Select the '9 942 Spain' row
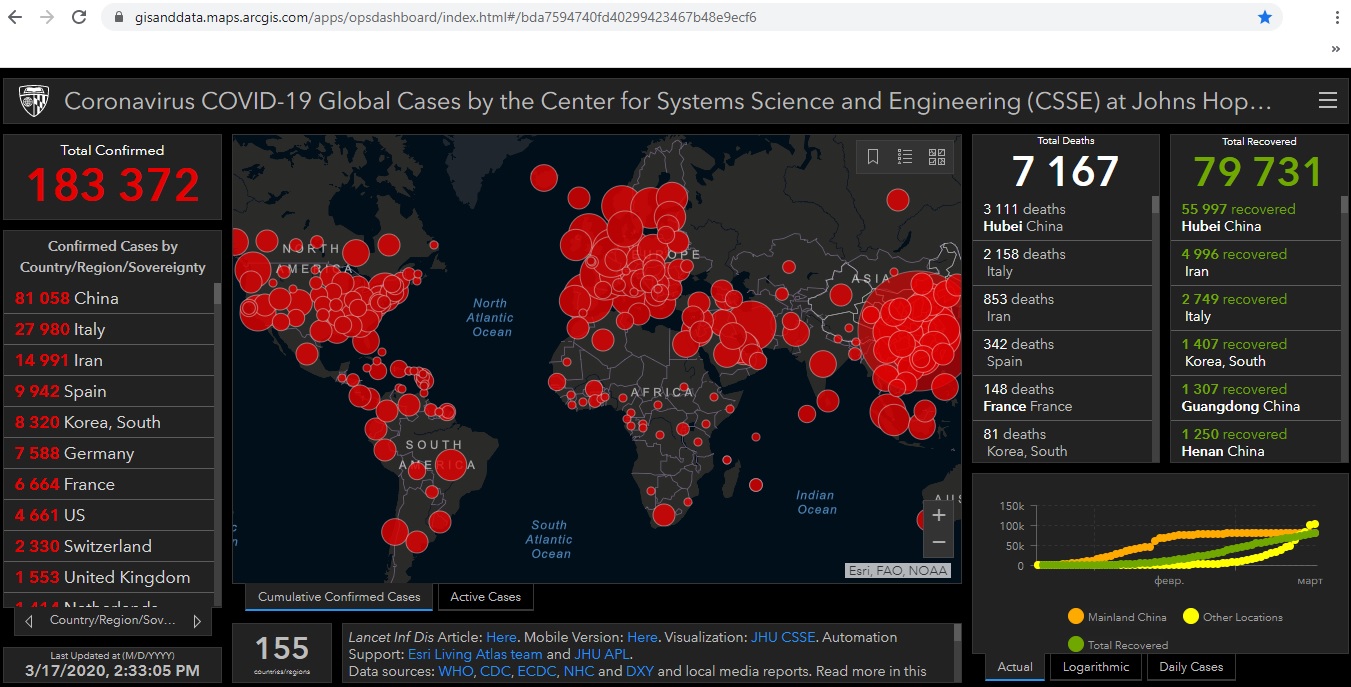 pos(109,391)
